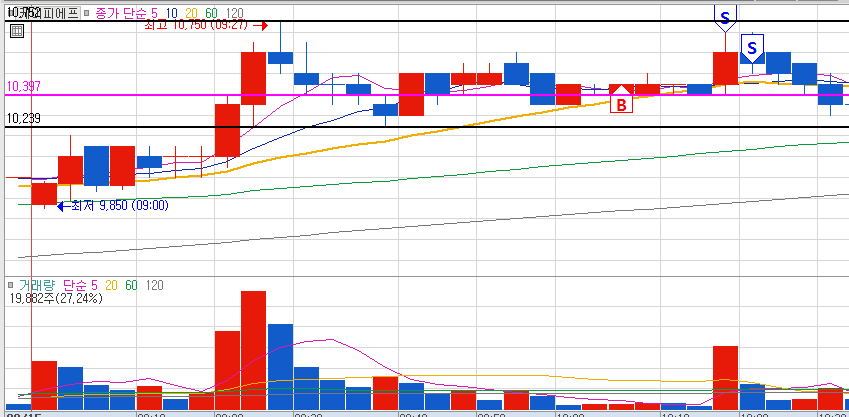The width and height of the screenshot is (849, 417).
Task: Toggle the square box before 거래량
Action: (x=10, y=285)
